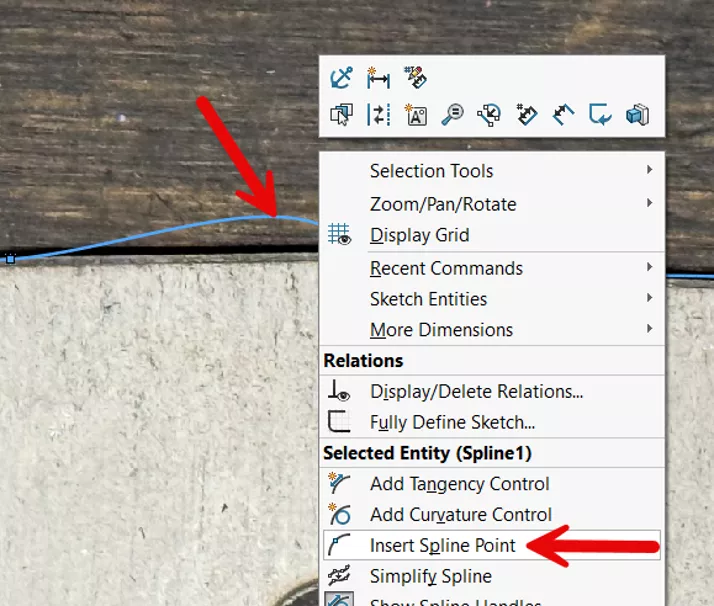Click the Add Tangency Control icon
The width and height of the screenshot is (714, 606).
[x=339, y=484]
